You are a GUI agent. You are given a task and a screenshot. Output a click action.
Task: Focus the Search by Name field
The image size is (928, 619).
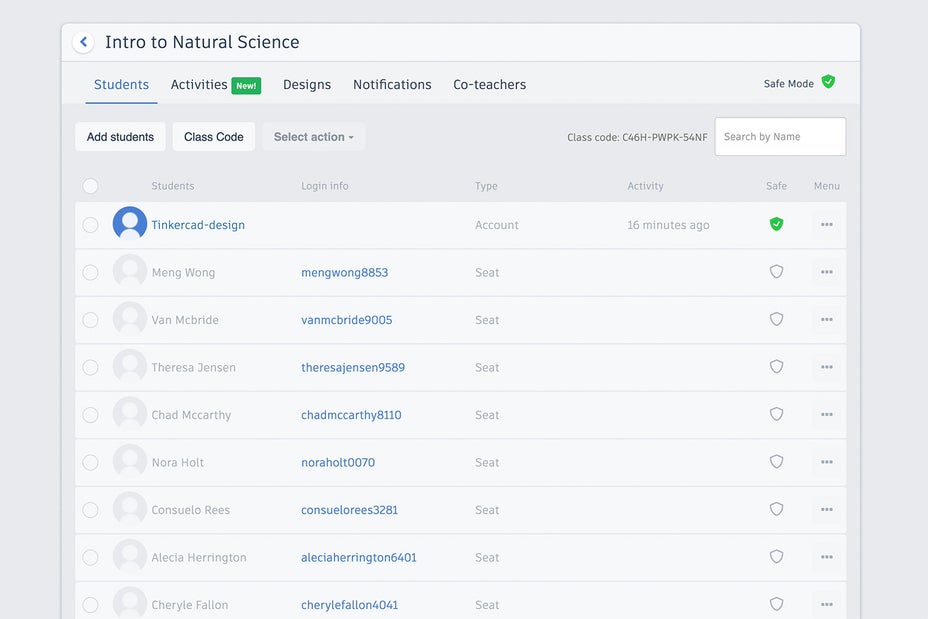(779, 137)
